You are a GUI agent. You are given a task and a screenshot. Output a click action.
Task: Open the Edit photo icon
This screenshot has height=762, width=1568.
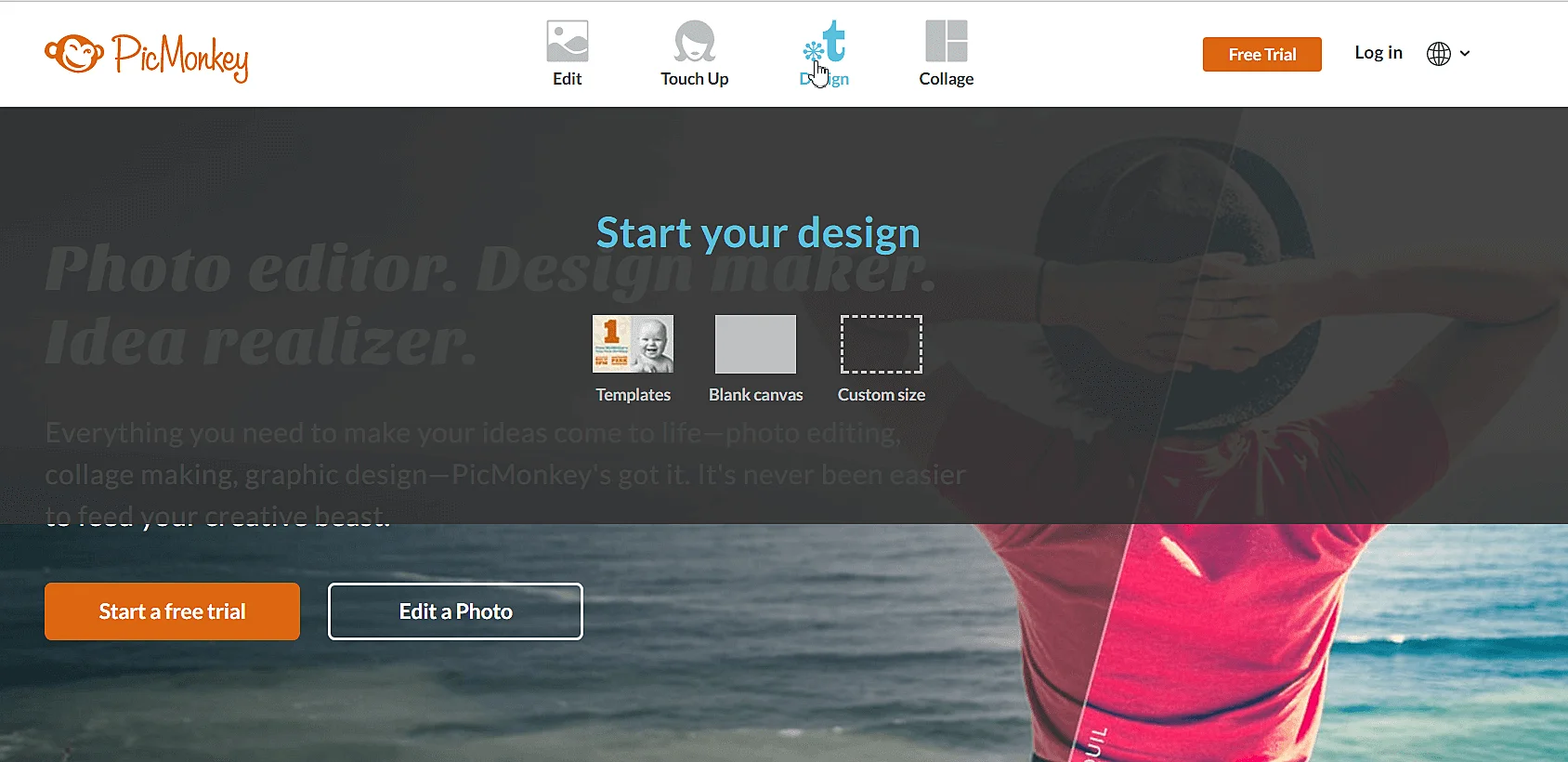[x=568, y=41]
